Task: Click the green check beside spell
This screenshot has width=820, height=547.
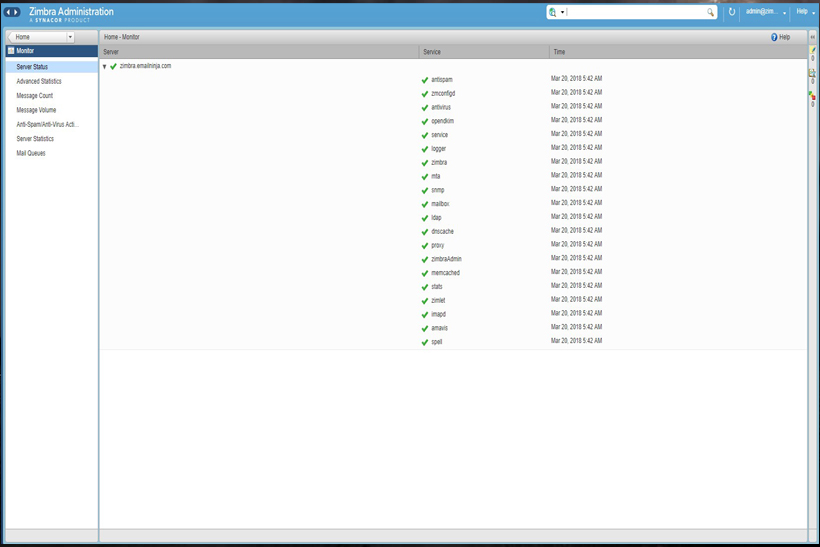Action: click(425, 343)
